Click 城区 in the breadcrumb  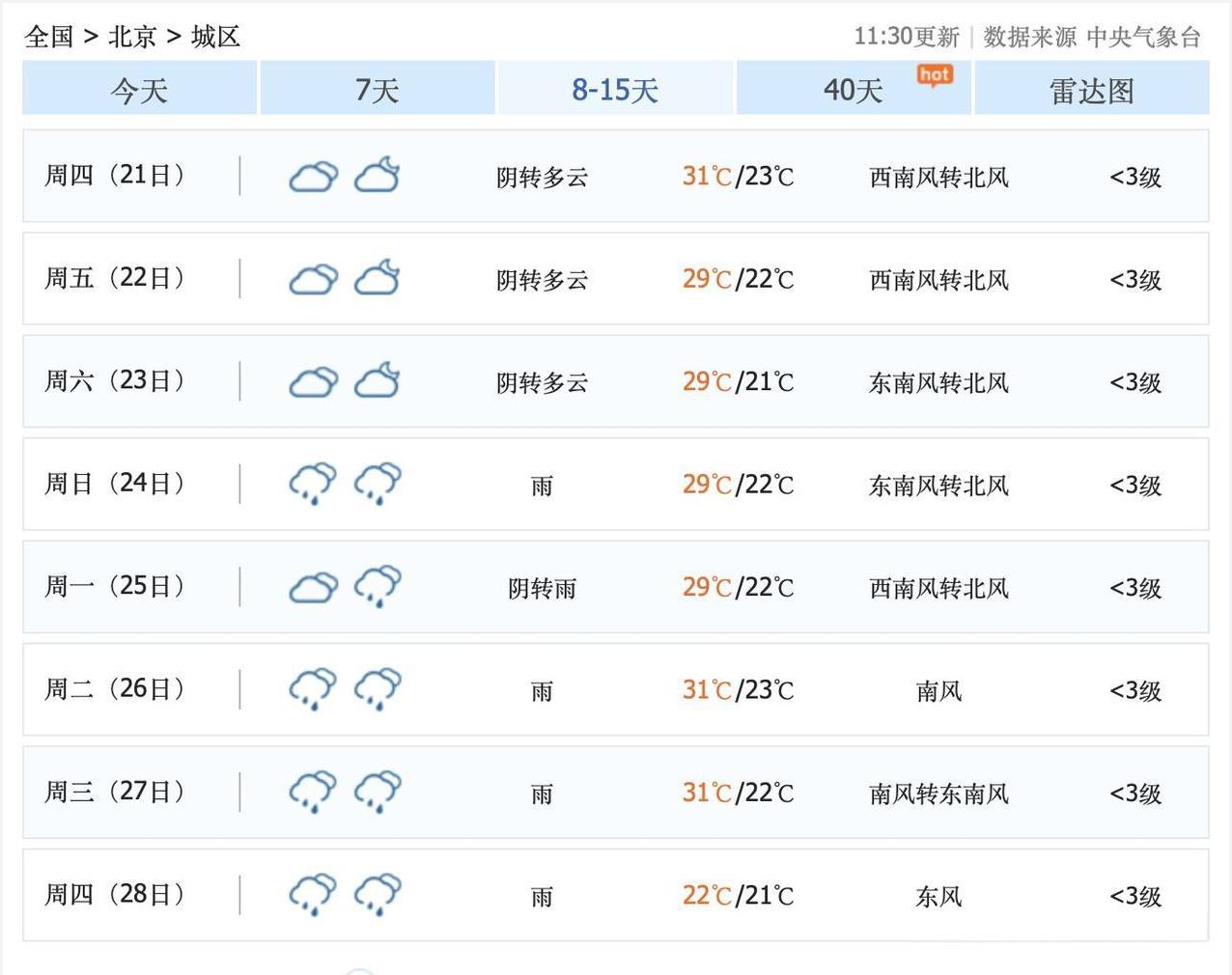[215, 37]
